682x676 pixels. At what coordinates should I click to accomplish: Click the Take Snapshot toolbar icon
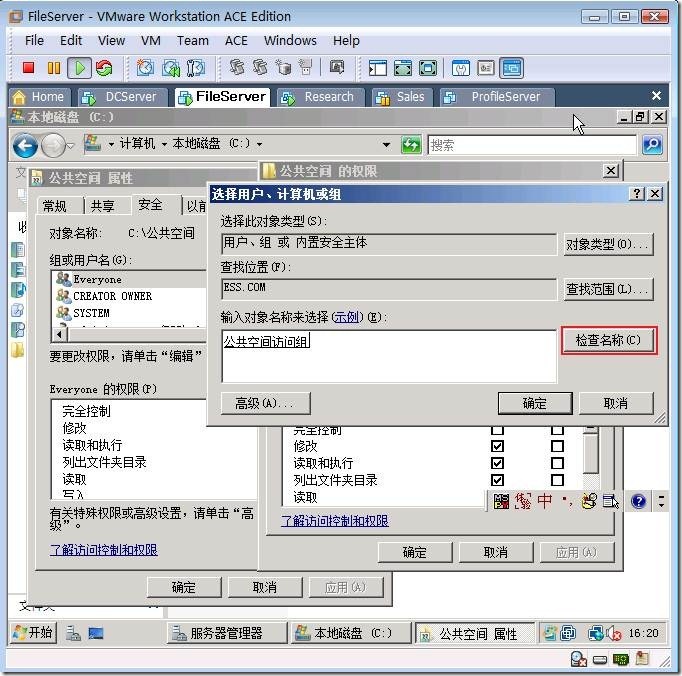click(x=145, y=68)
